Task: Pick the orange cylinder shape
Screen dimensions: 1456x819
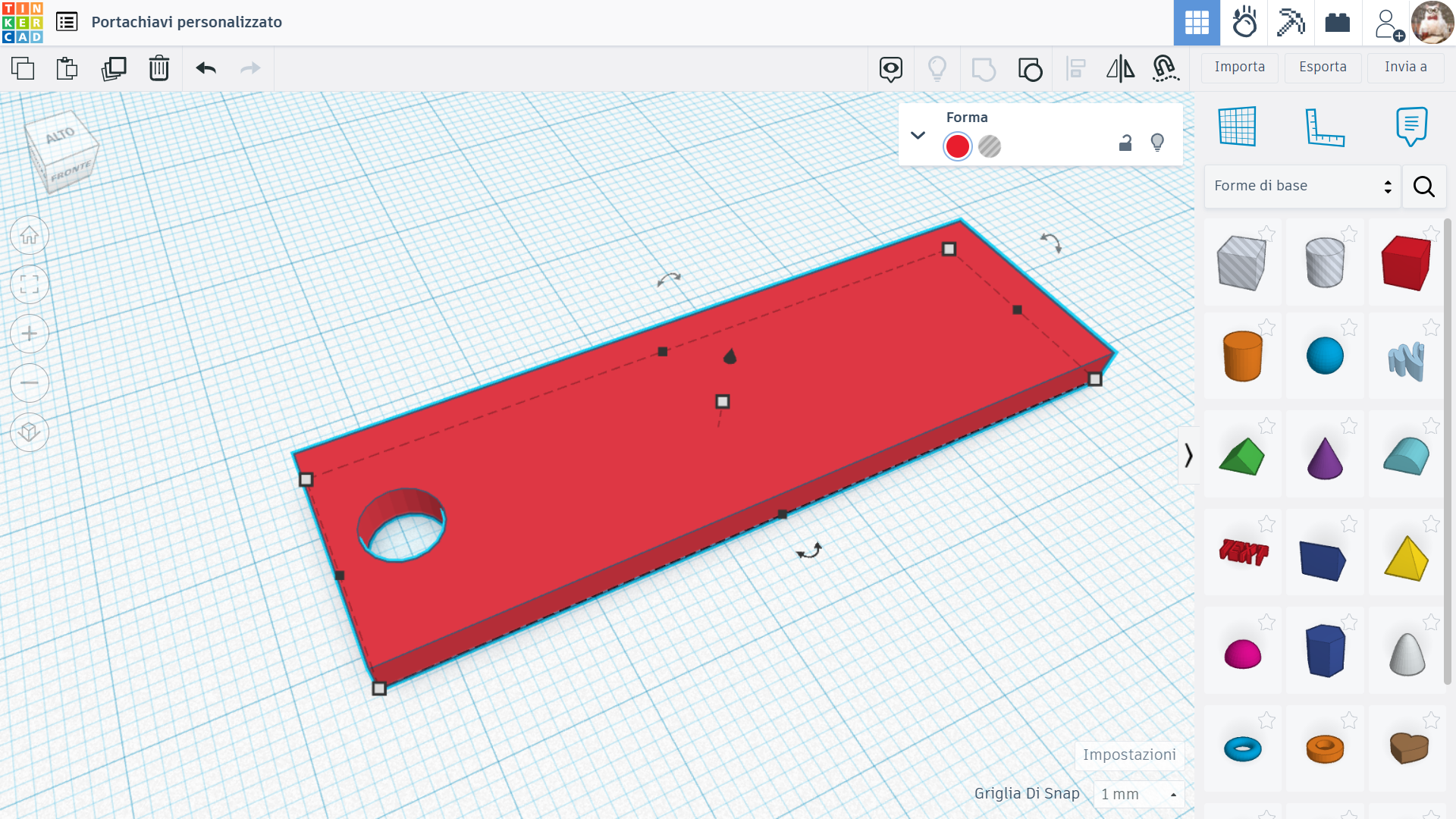Action: [1243, 356]
